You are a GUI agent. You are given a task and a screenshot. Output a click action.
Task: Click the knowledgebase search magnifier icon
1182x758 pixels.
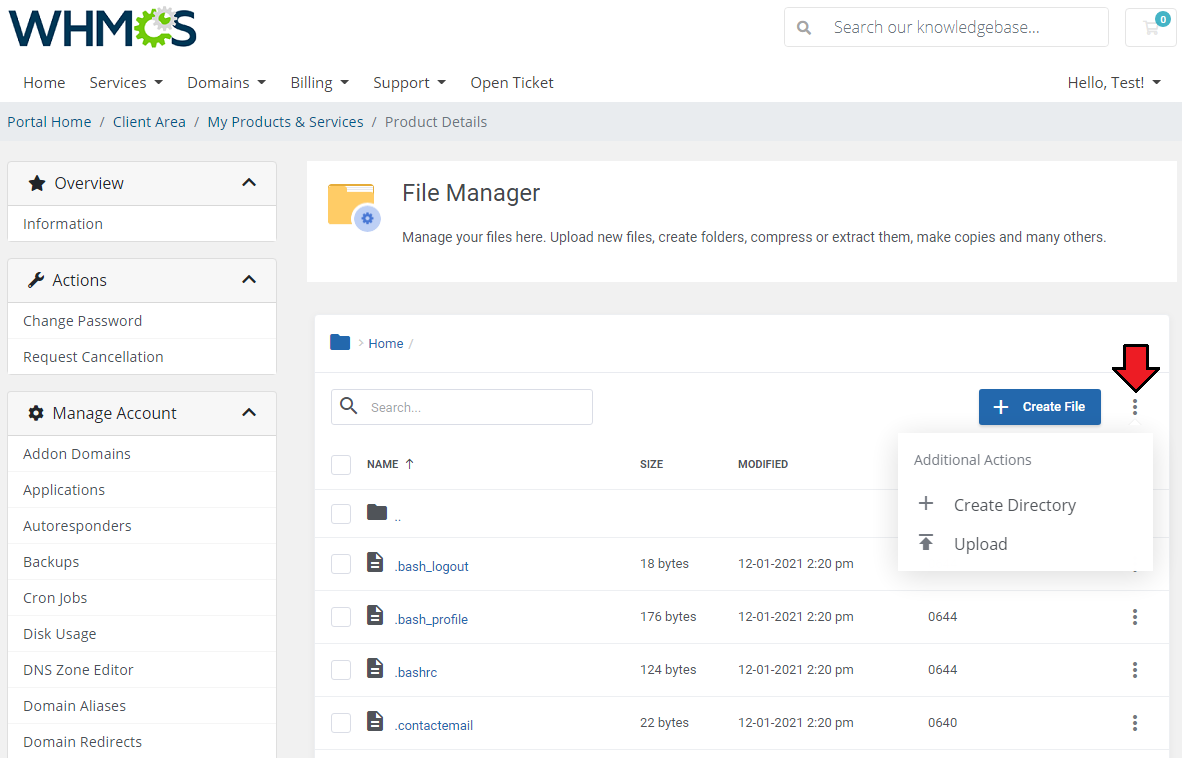pos(804,28)
